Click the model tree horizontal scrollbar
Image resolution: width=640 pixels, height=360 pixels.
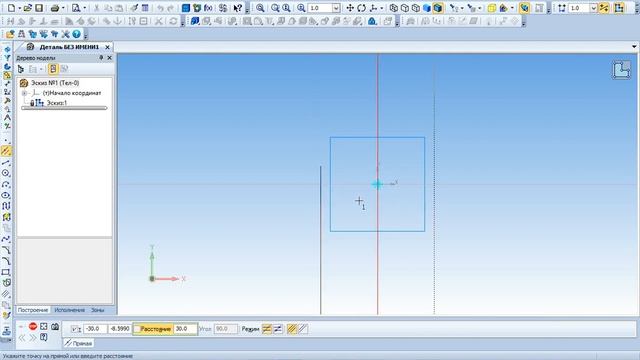tap(64, 108)
